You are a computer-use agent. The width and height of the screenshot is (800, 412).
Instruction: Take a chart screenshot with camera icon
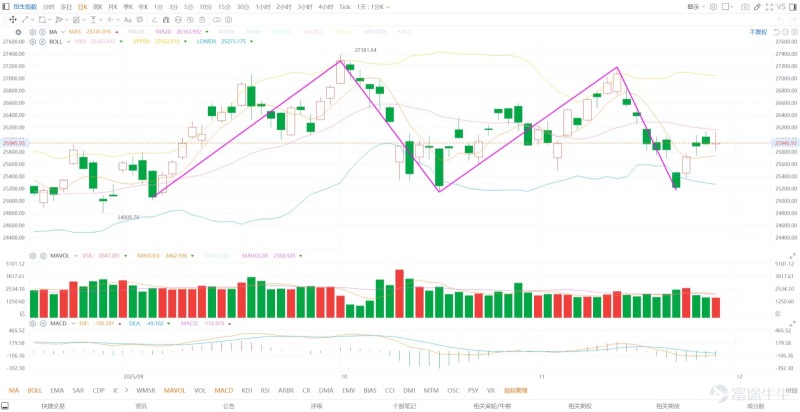coord(745,7)
